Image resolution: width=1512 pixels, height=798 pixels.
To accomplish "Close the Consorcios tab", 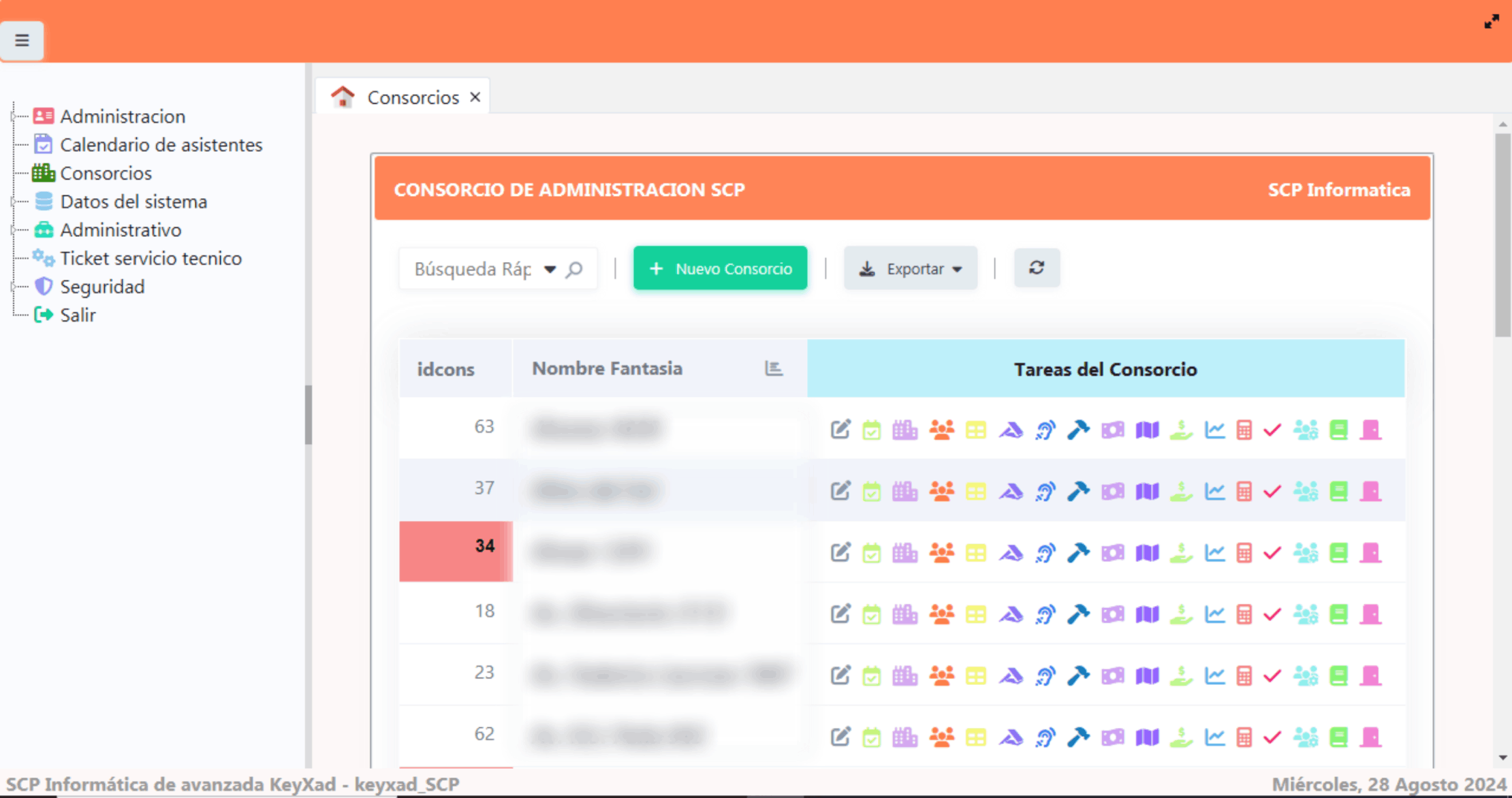I will 475,97.
